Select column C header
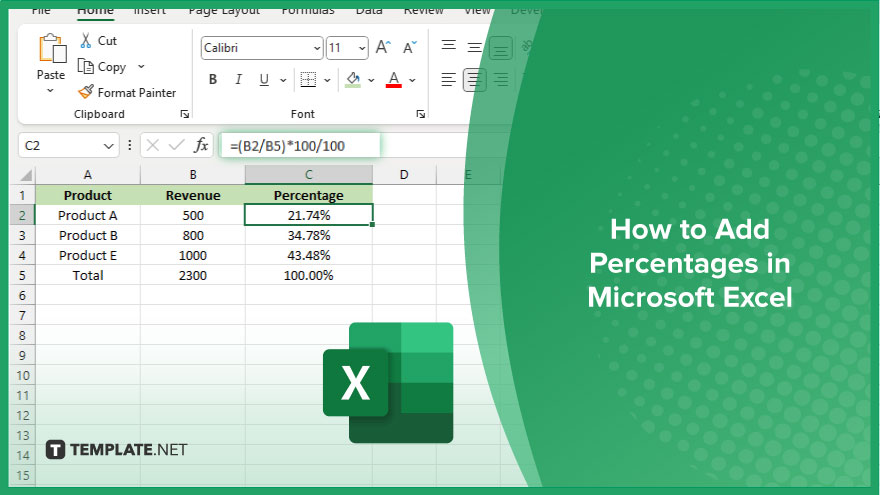 (309, 175)
